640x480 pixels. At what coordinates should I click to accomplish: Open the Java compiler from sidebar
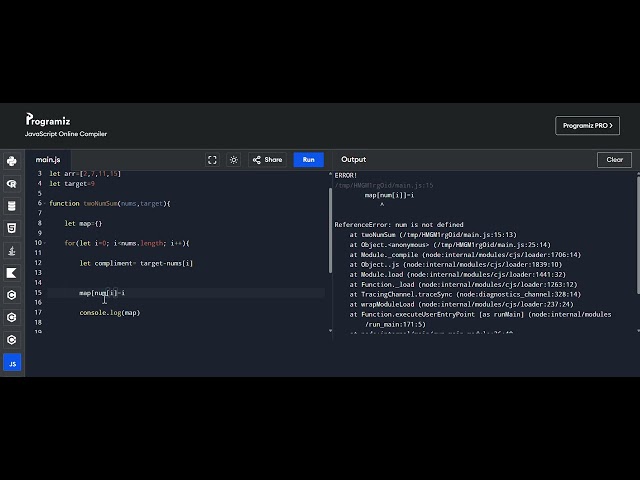(12, 251)
